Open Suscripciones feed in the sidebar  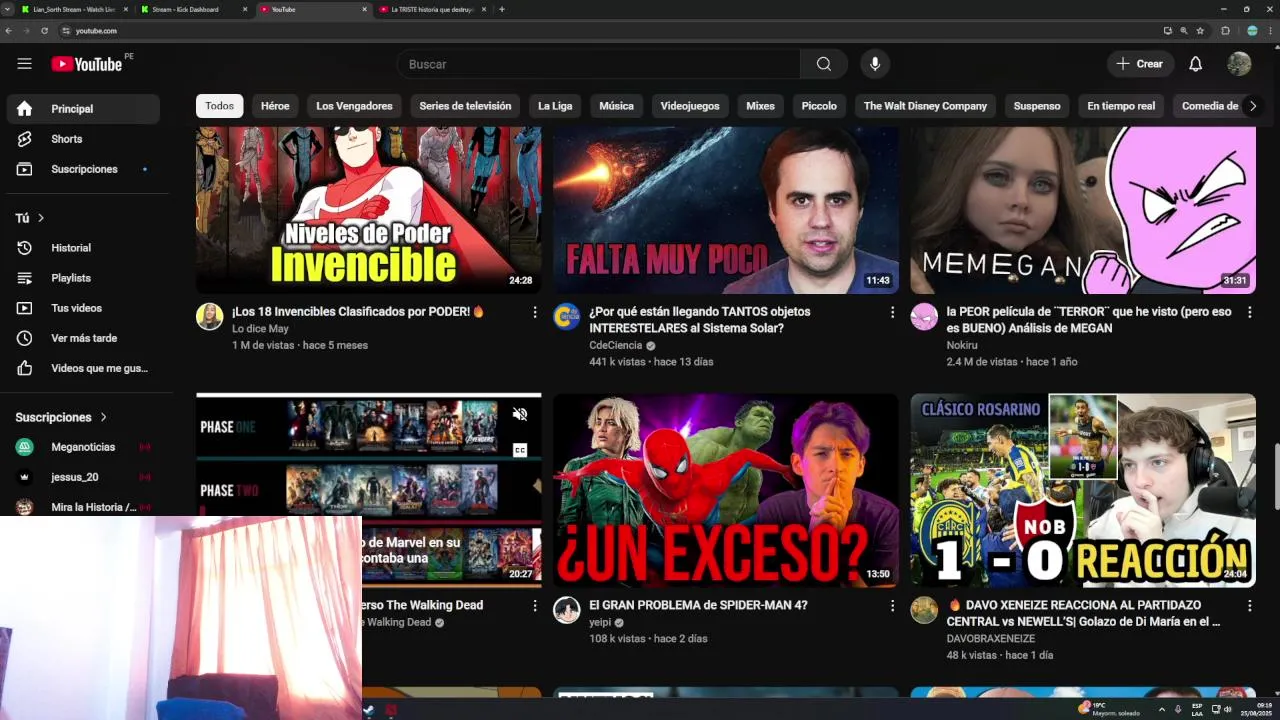tap(83, 169)
